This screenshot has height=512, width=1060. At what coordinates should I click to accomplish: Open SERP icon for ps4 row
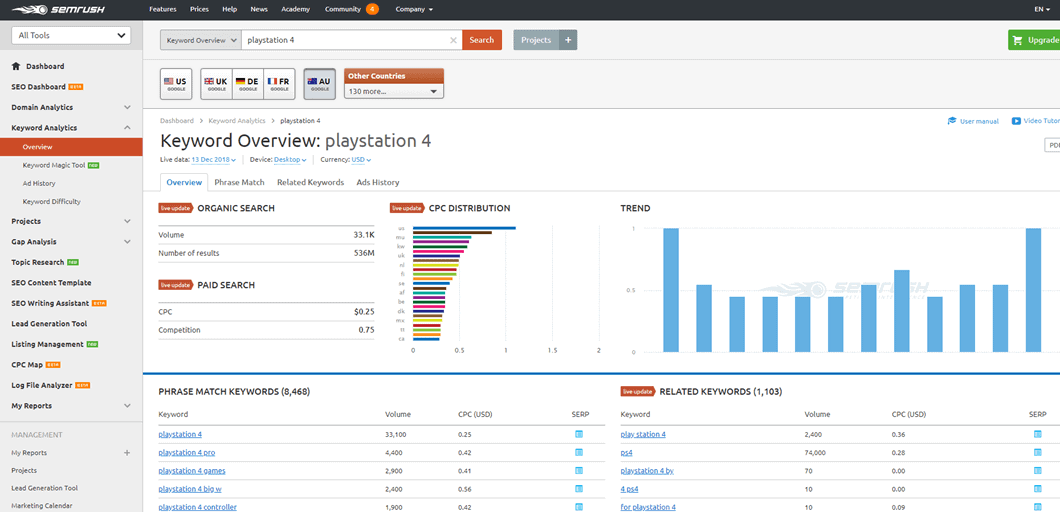click(x=1038, y=452)
